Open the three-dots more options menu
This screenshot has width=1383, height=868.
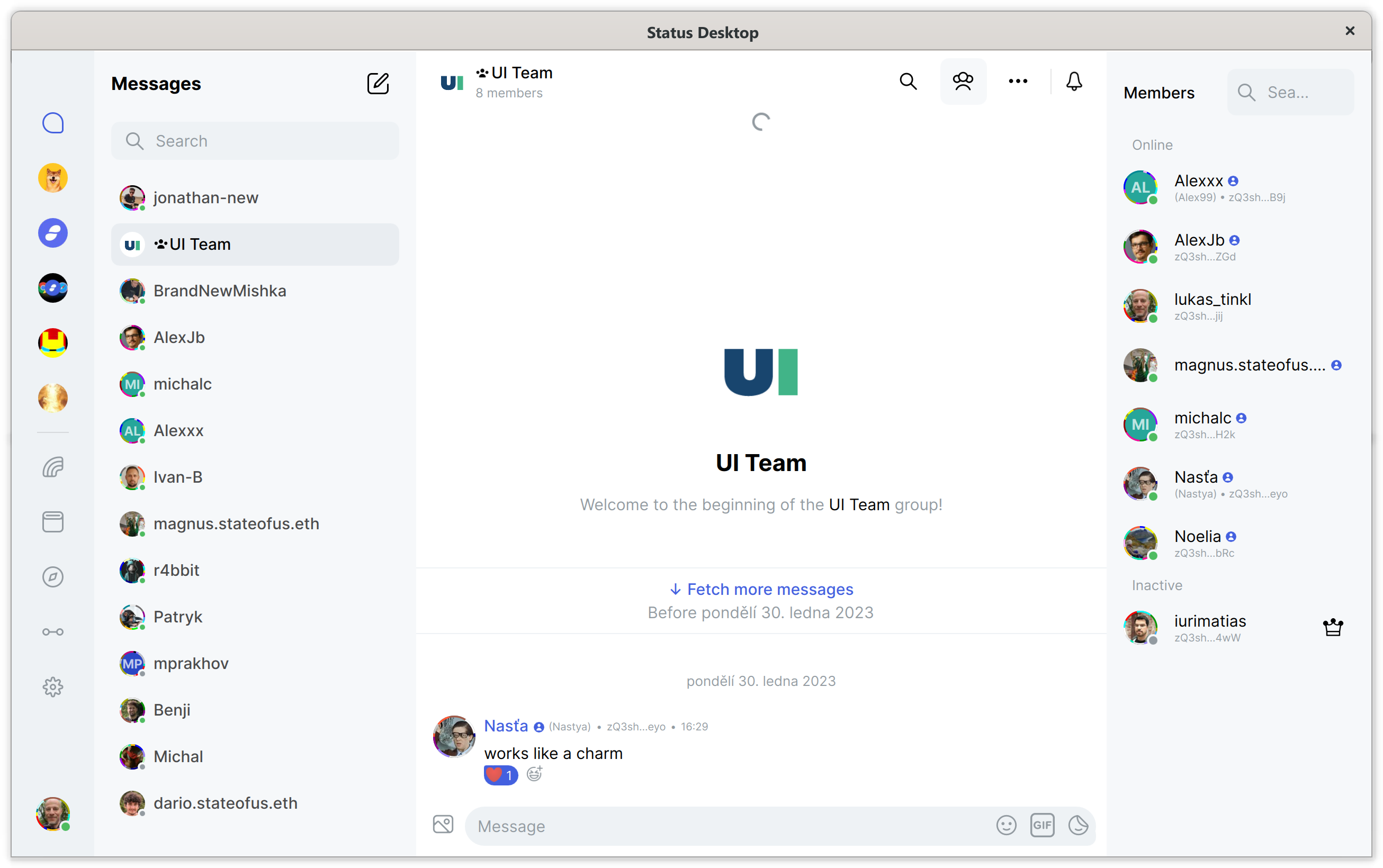[1018, 82]
